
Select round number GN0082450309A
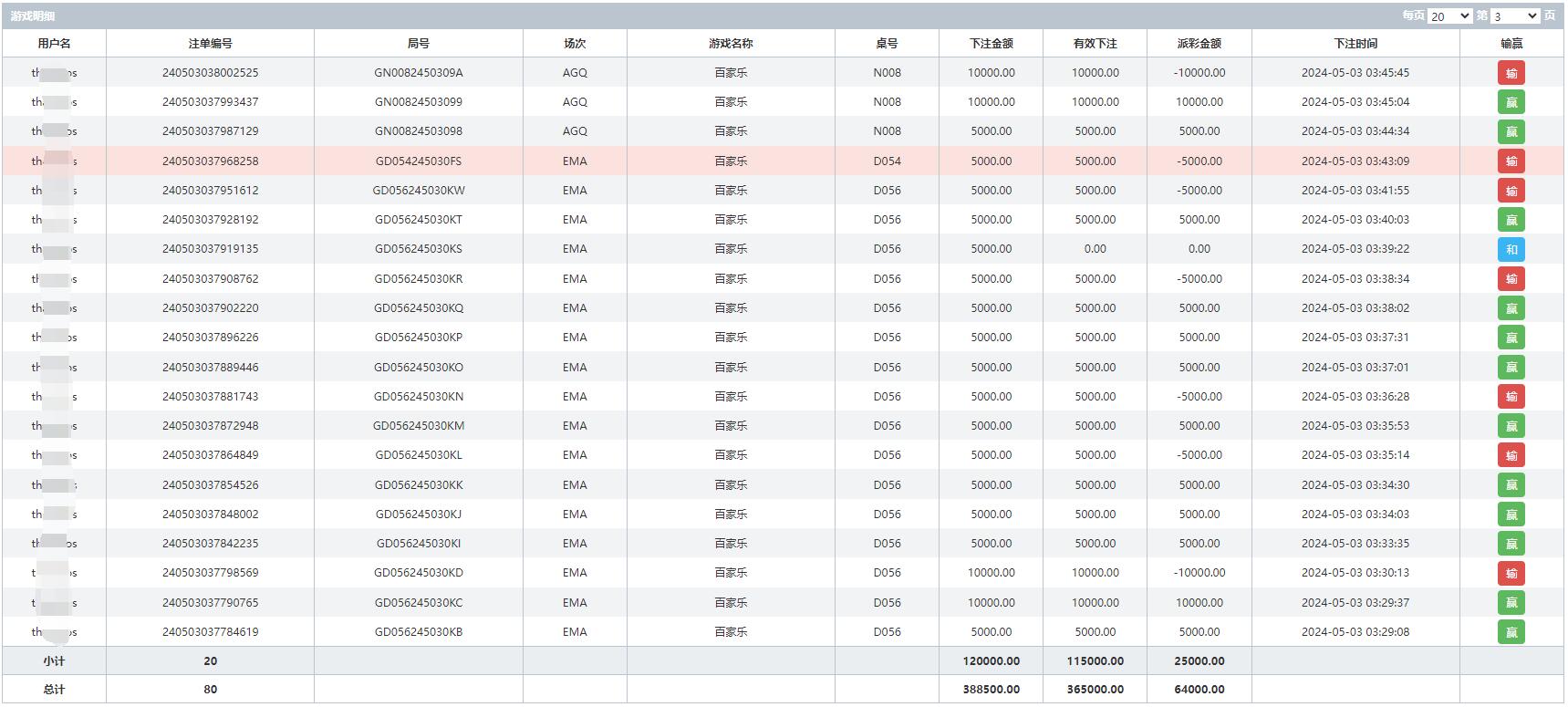(x=418, y=73)
